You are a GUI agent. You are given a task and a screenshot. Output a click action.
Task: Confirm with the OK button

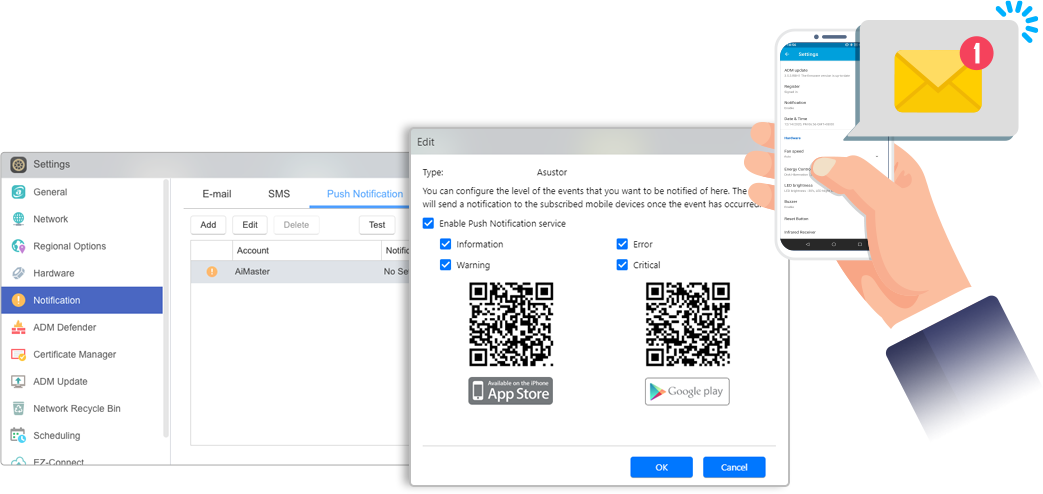(x=661, y=467)
